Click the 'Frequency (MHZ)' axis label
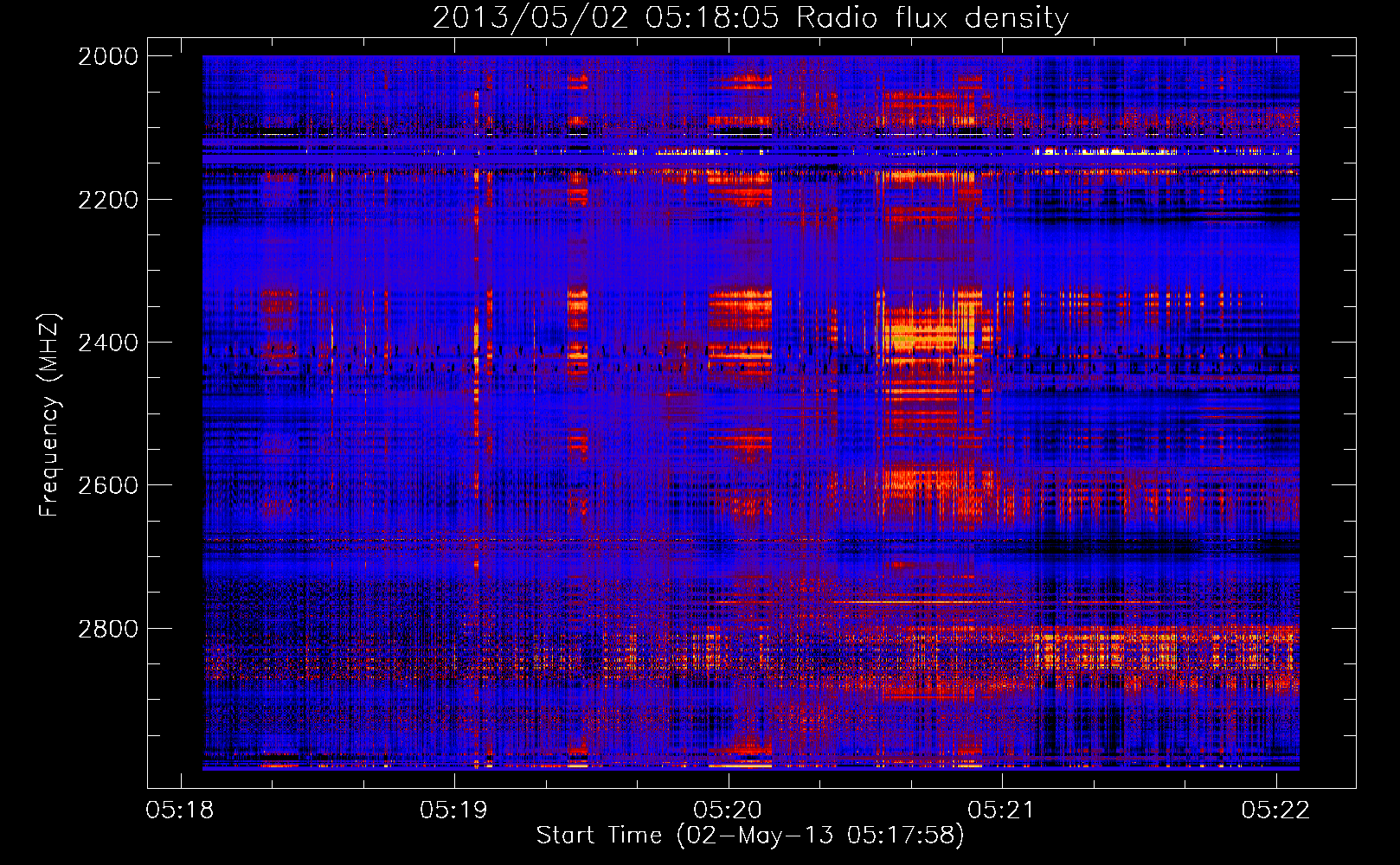Image resolution: width=1400 pixels, height=865 pixels. tap(50, 415)
